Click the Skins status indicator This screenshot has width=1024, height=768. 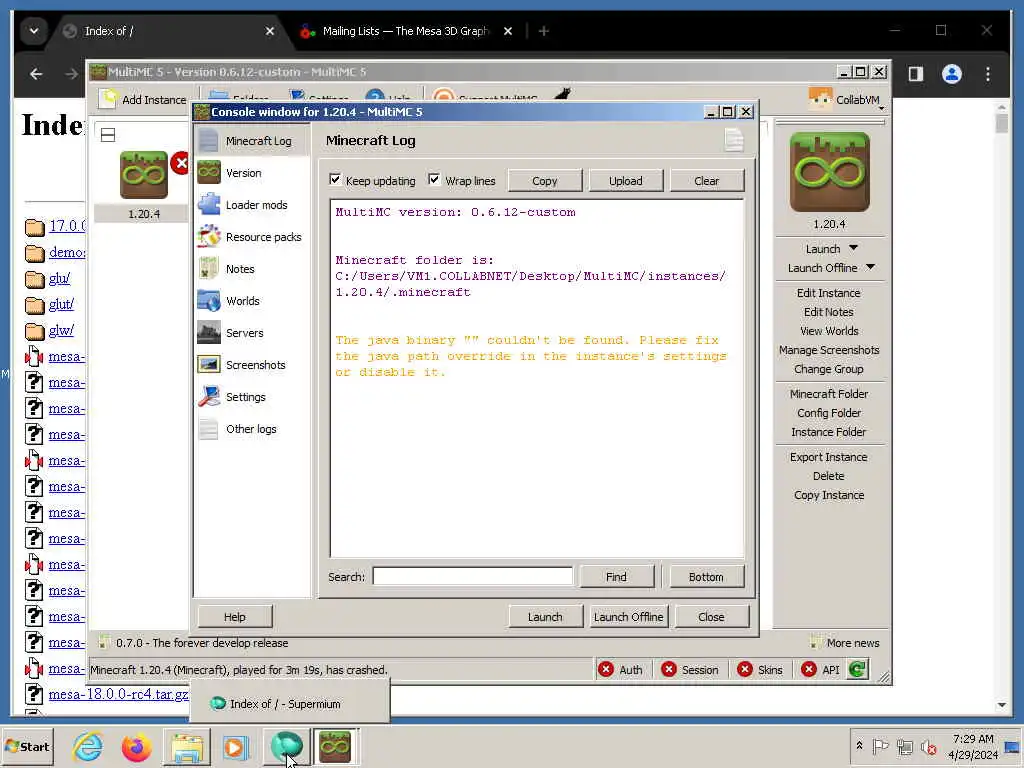760,669
